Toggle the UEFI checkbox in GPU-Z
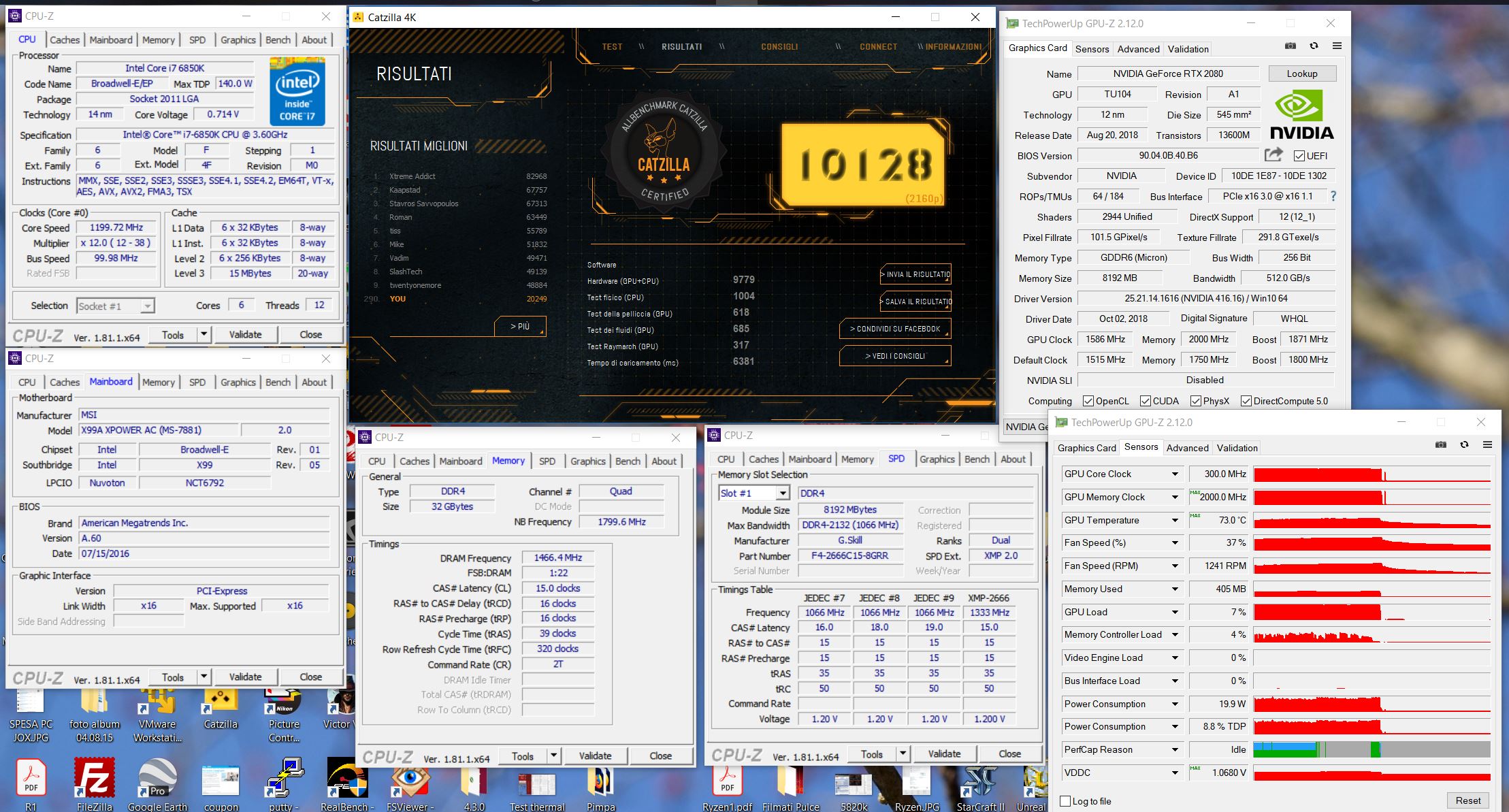 [1299, 155]
